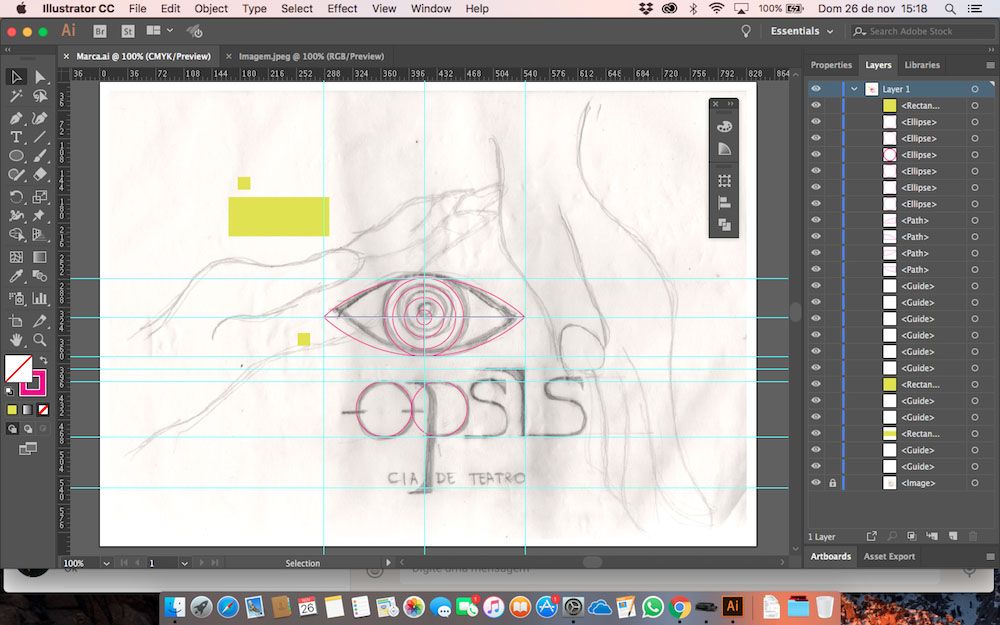1000x625 pixels.
Task: Open the Effect menu
Action: click(342, 8)
